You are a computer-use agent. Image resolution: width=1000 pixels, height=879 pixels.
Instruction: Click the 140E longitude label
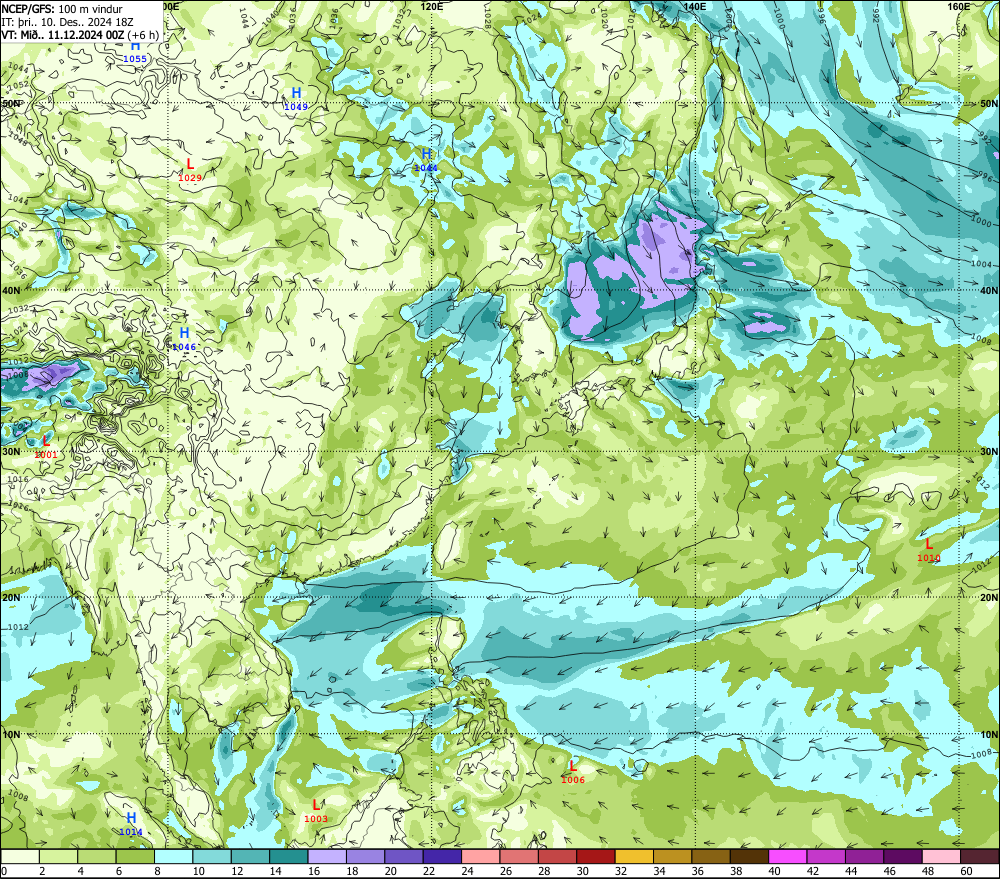[695, 6]
